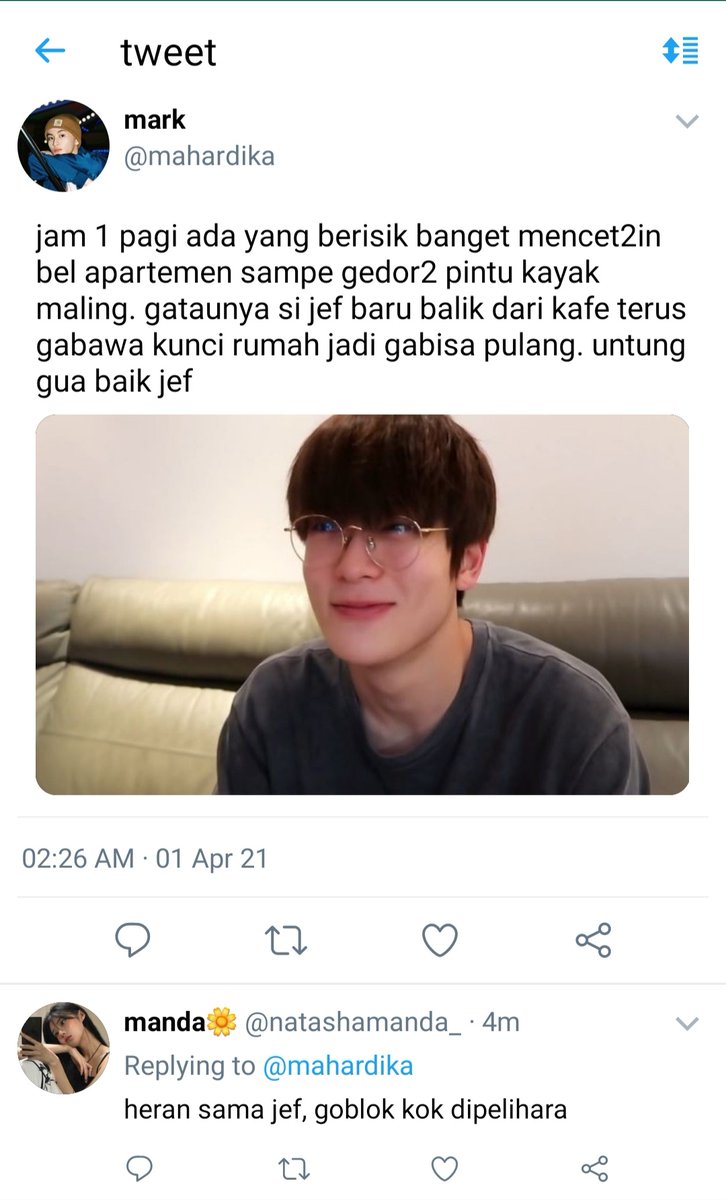Expand options chevron on mark's tweet
This screenshot has width=726, height=1200.
(x=687, y=122)
